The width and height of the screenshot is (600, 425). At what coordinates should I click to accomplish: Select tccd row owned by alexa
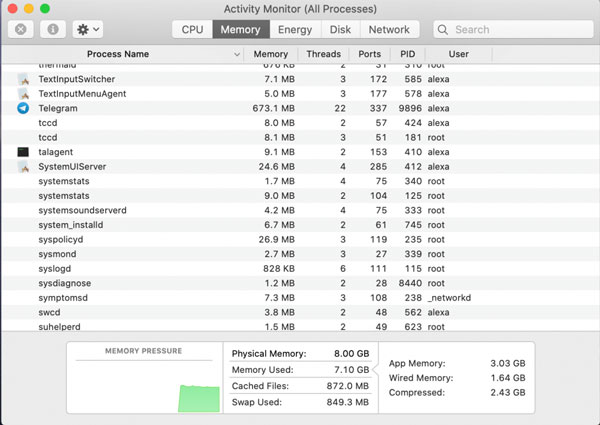pos(300,123)
